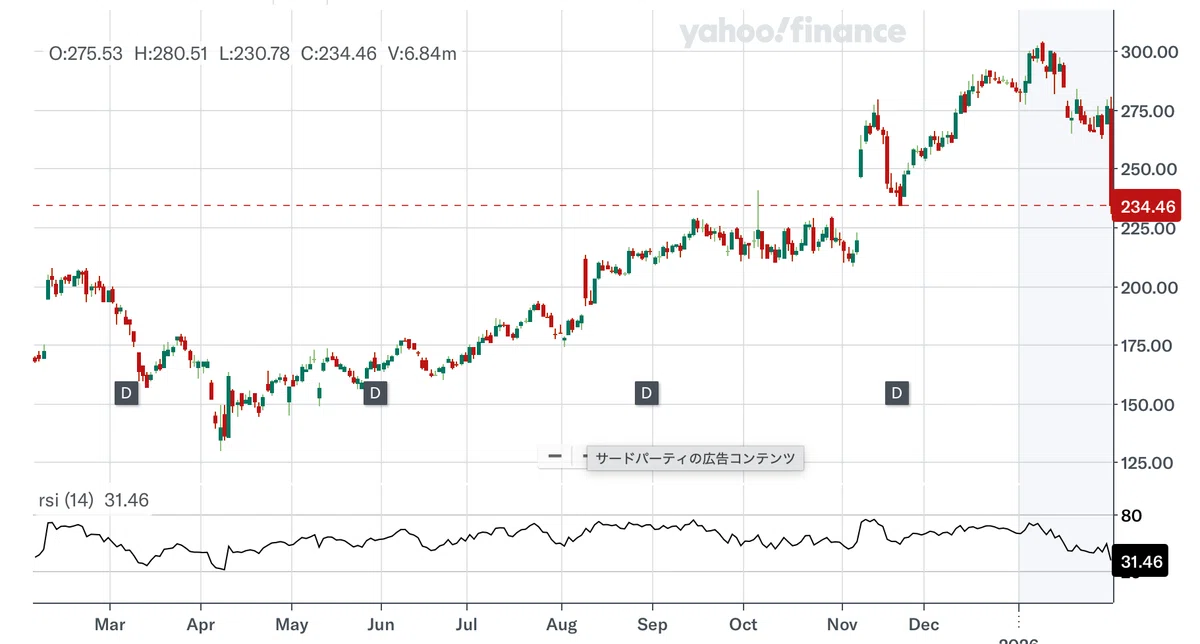Click the black 31.46 RSI value tag

(x=1140, y=562)
